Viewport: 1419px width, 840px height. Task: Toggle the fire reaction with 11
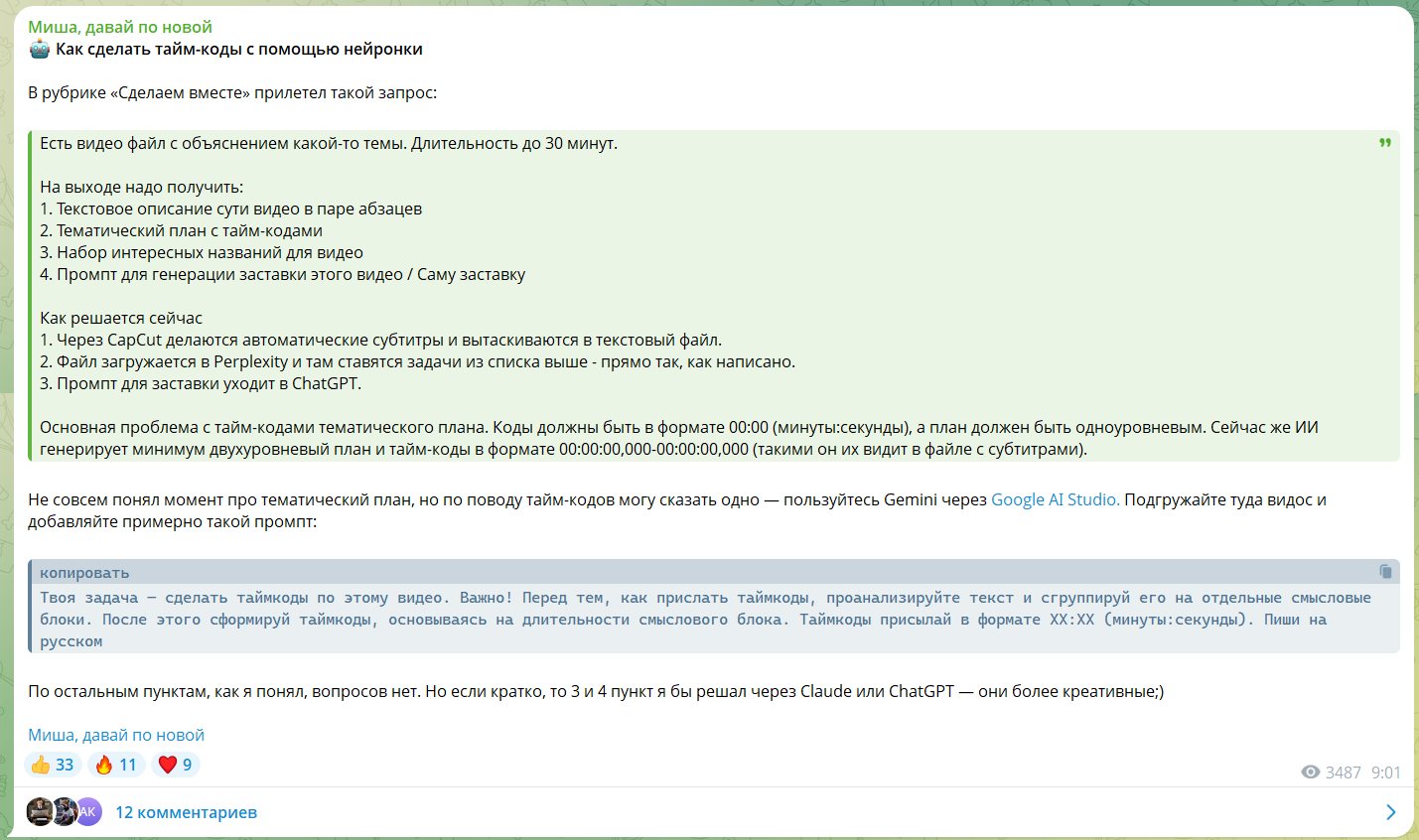116,765
